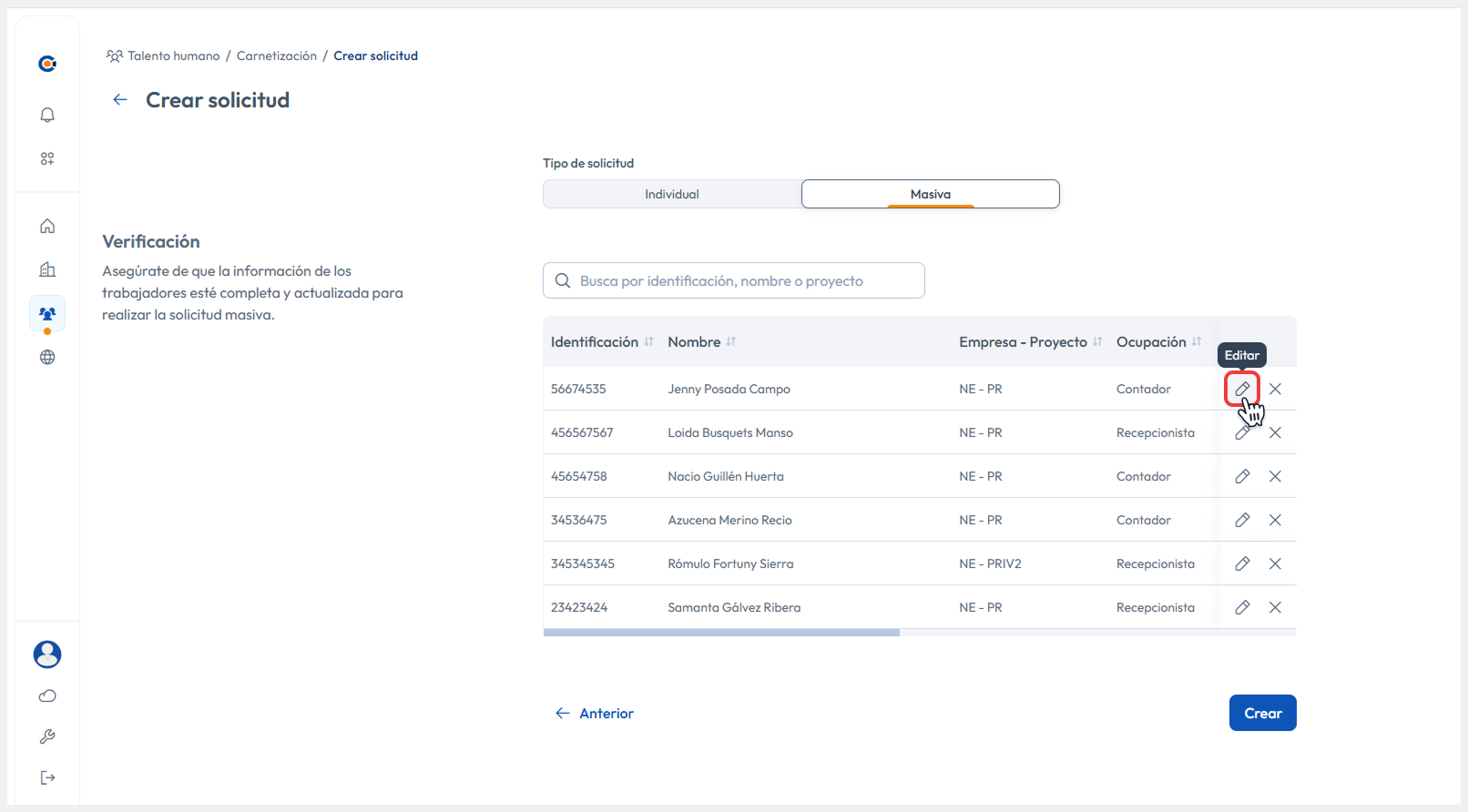Edit the Jenny Posada Campo row

click(x=1242, y=389)
